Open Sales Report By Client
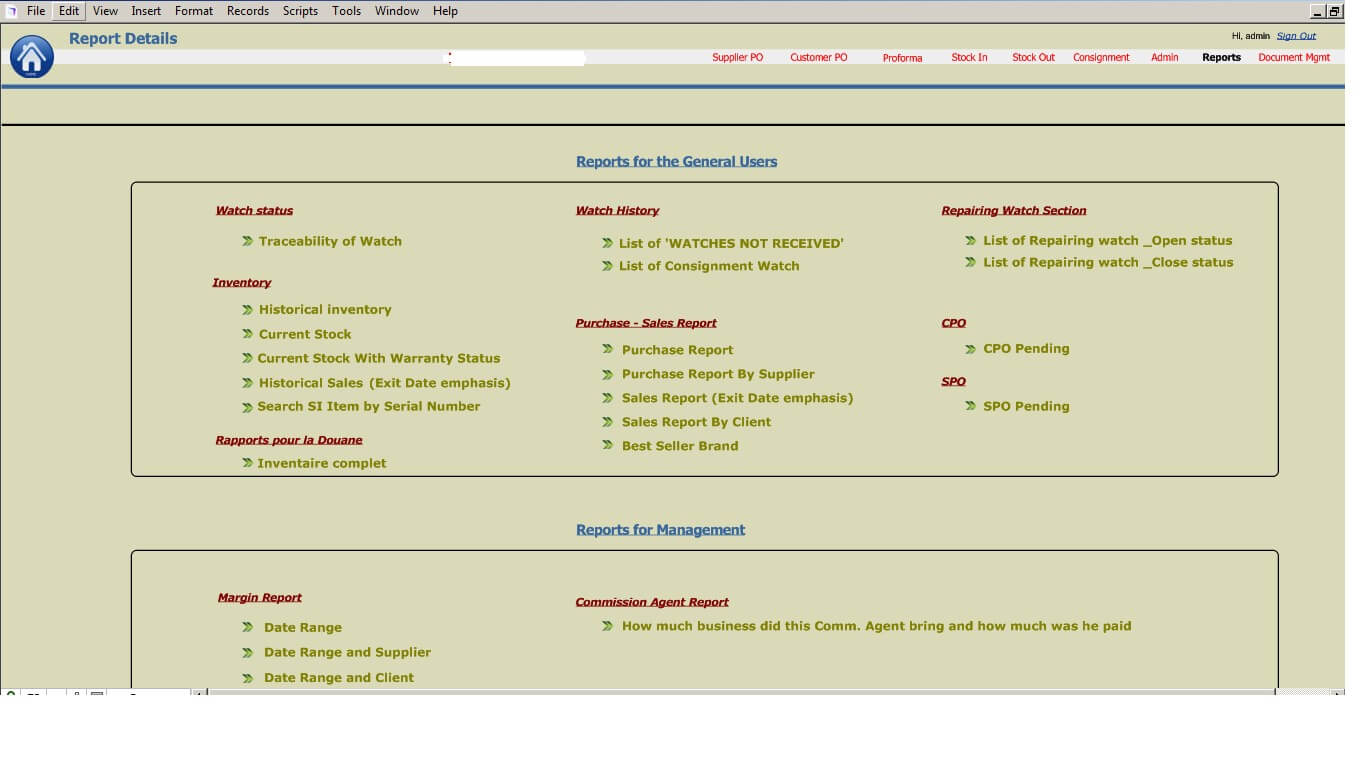Viewport: 1366px width, 768px height. pos(696,422)
